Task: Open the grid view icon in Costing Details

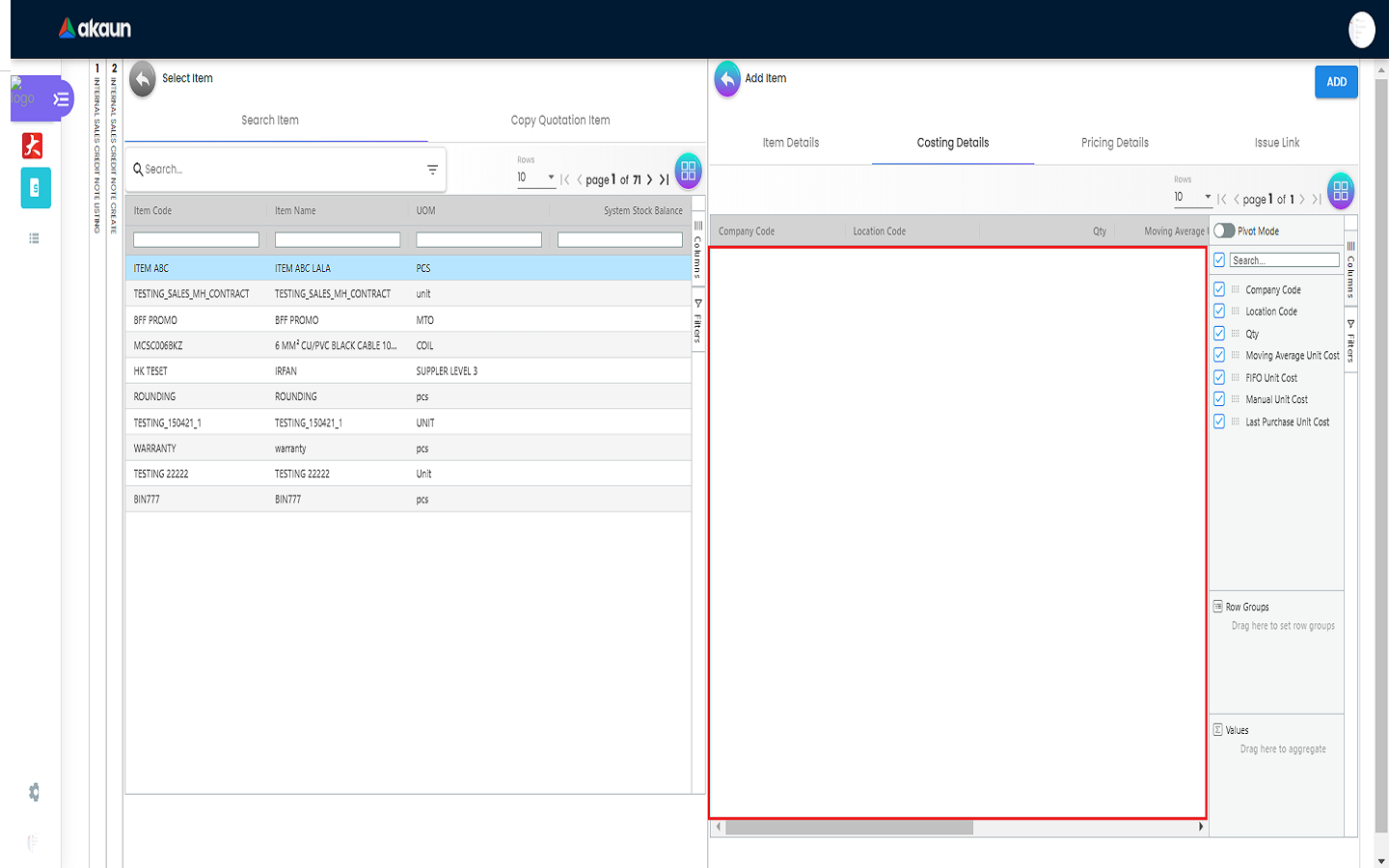Action: 1340,191
